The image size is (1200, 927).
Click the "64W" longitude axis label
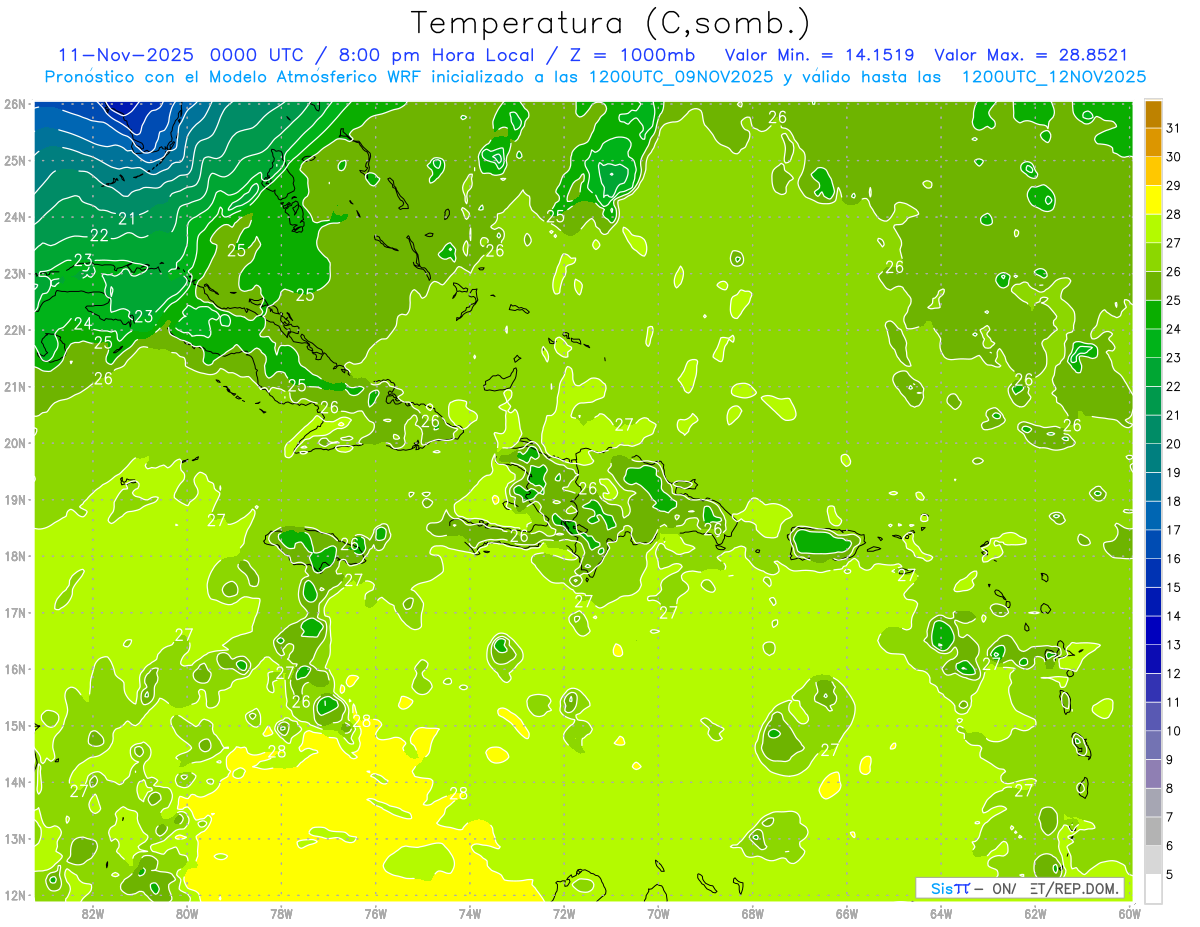click(x=941, y=913)
